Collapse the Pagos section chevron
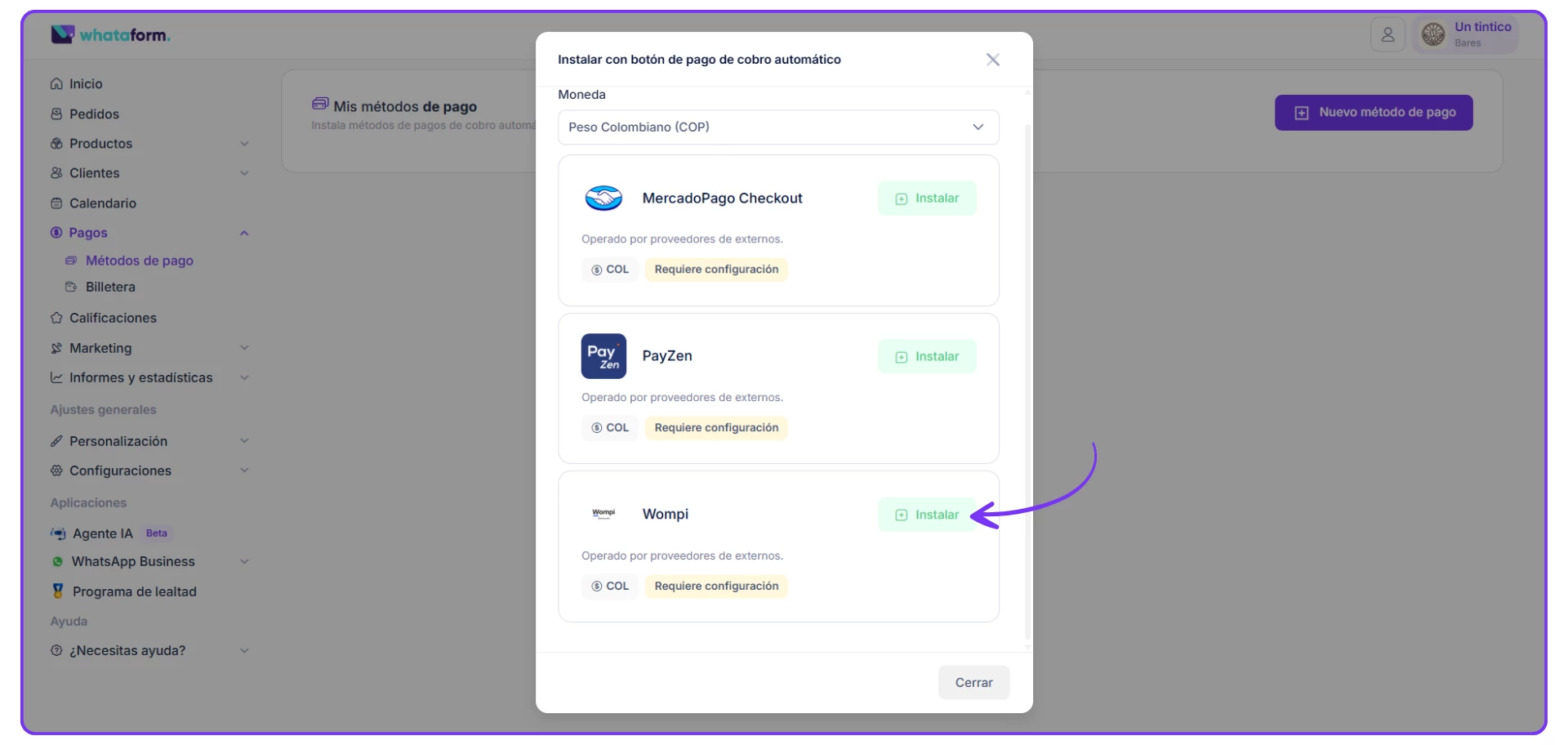The image size is (1568, 745). tap(244, 234)
